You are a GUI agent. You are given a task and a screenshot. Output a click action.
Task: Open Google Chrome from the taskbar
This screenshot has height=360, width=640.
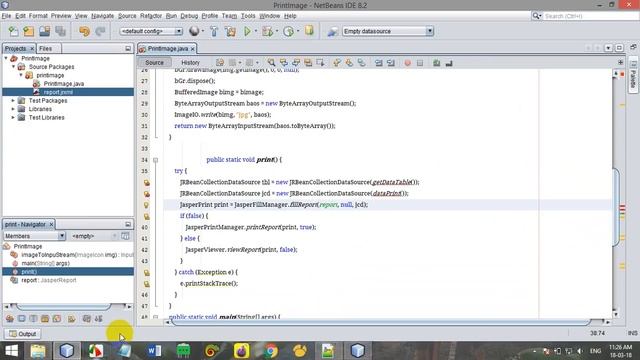[271, 351]
